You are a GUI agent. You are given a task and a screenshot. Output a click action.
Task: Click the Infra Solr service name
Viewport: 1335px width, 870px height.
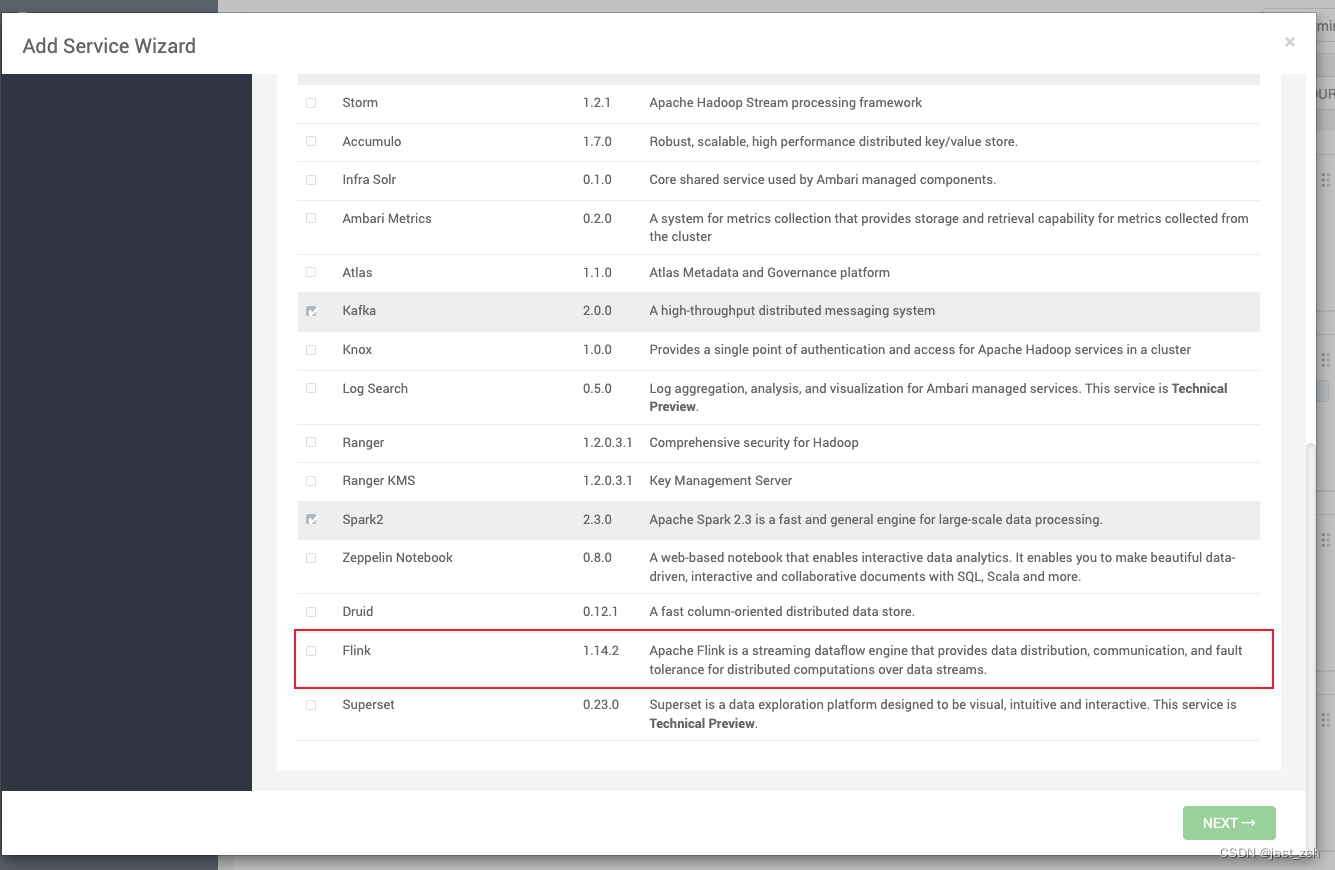369,179
